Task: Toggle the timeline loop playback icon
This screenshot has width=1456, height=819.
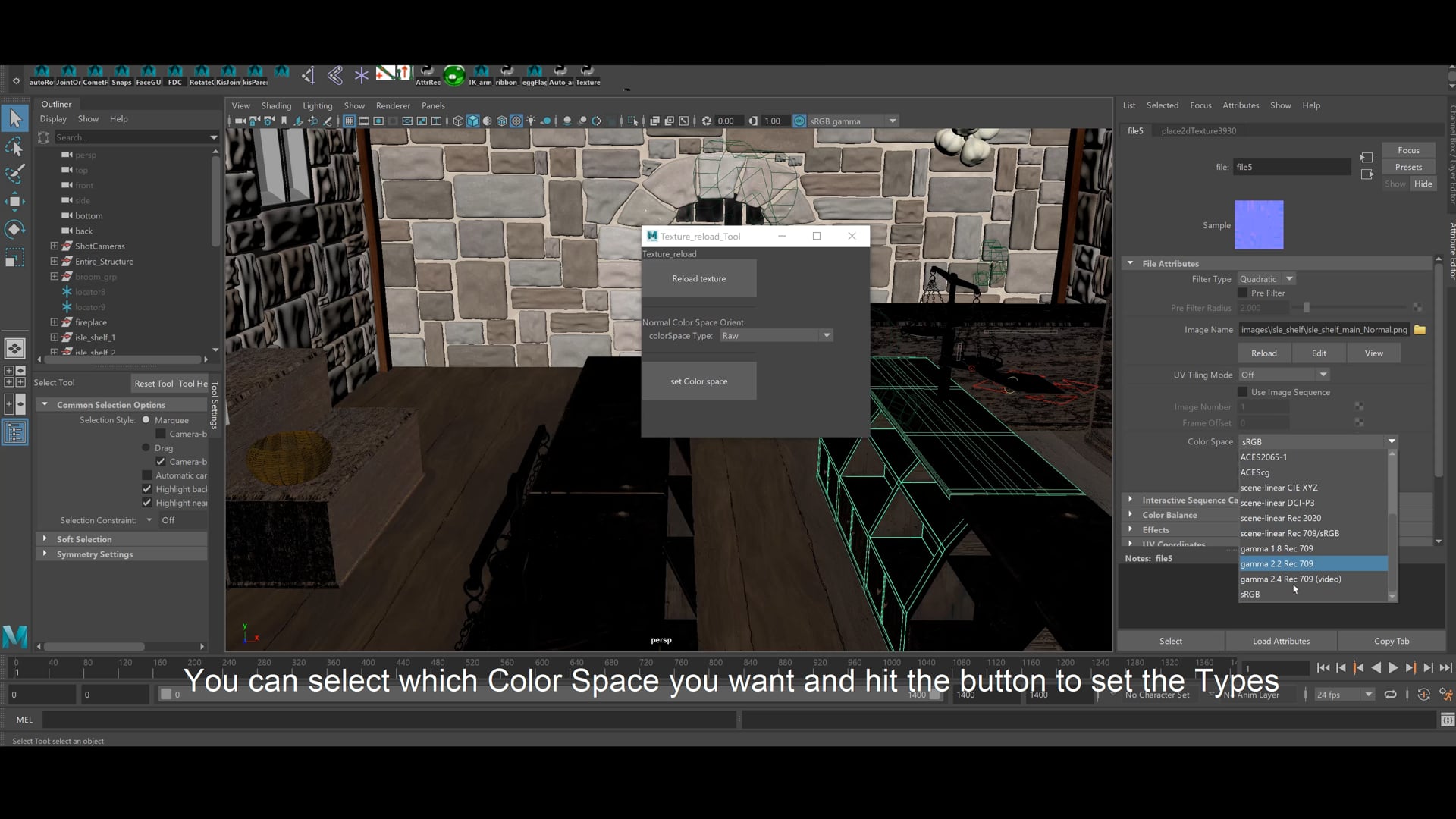Action: (1390, 695)
